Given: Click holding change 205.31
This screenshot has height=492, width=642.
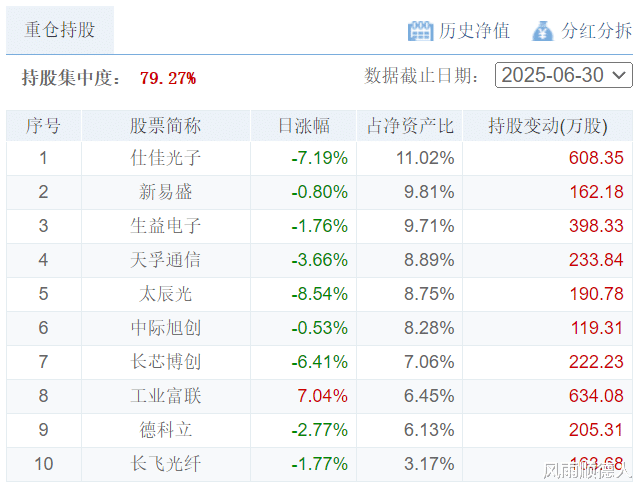Looking at the screenshot, I should [596, 430].
